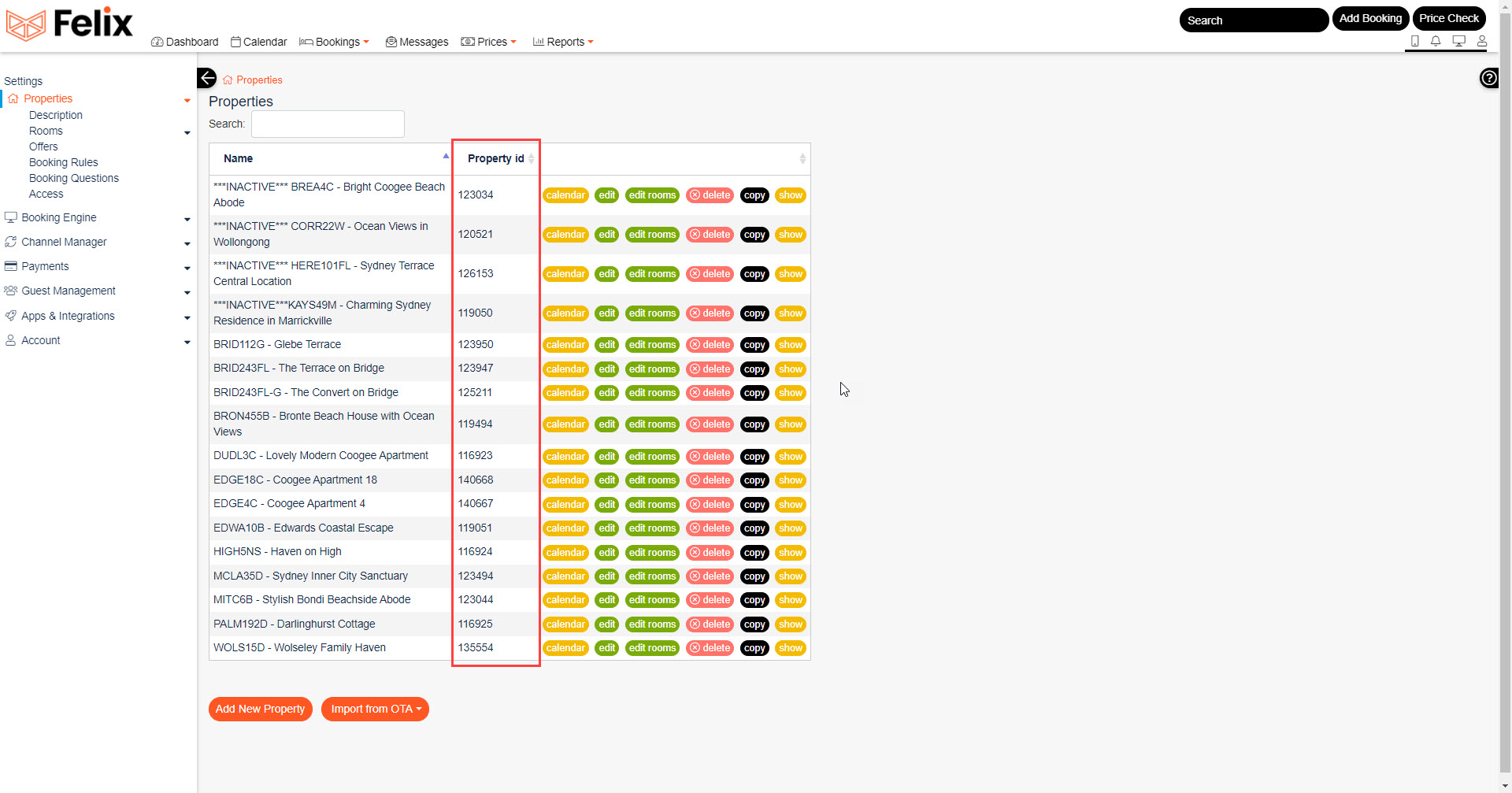The width and height of the screenshot is (1512, 793).
Task: Open calendar for BRID243FL-G Convert on Bridge
Action: tap(565, 393)
